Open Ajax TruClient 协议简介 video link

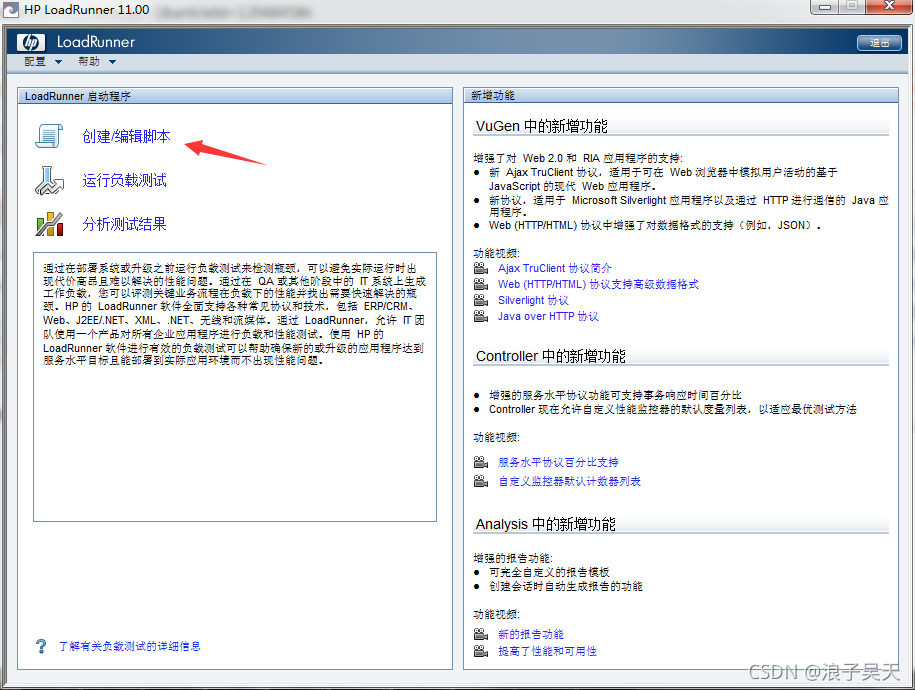554,268
